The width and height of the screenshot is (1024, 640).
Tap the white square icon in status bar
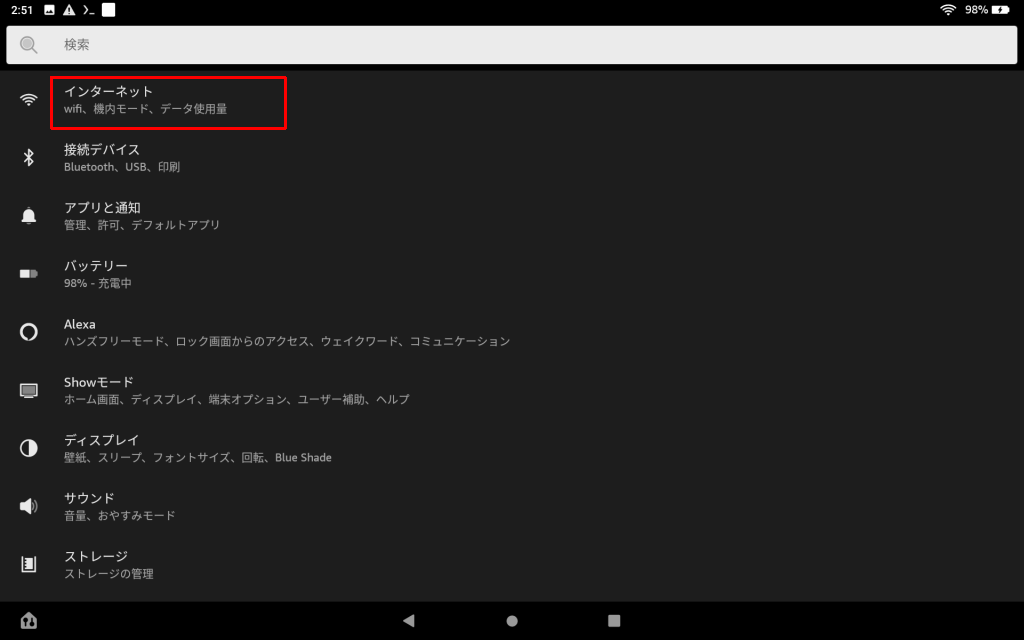pyautogui.click(x=108, y=10)
